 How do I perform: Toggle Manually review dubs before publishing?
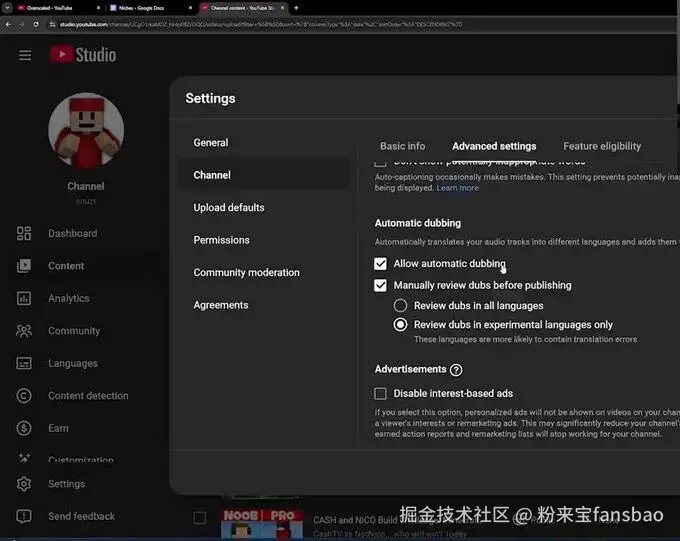[380, 285]
